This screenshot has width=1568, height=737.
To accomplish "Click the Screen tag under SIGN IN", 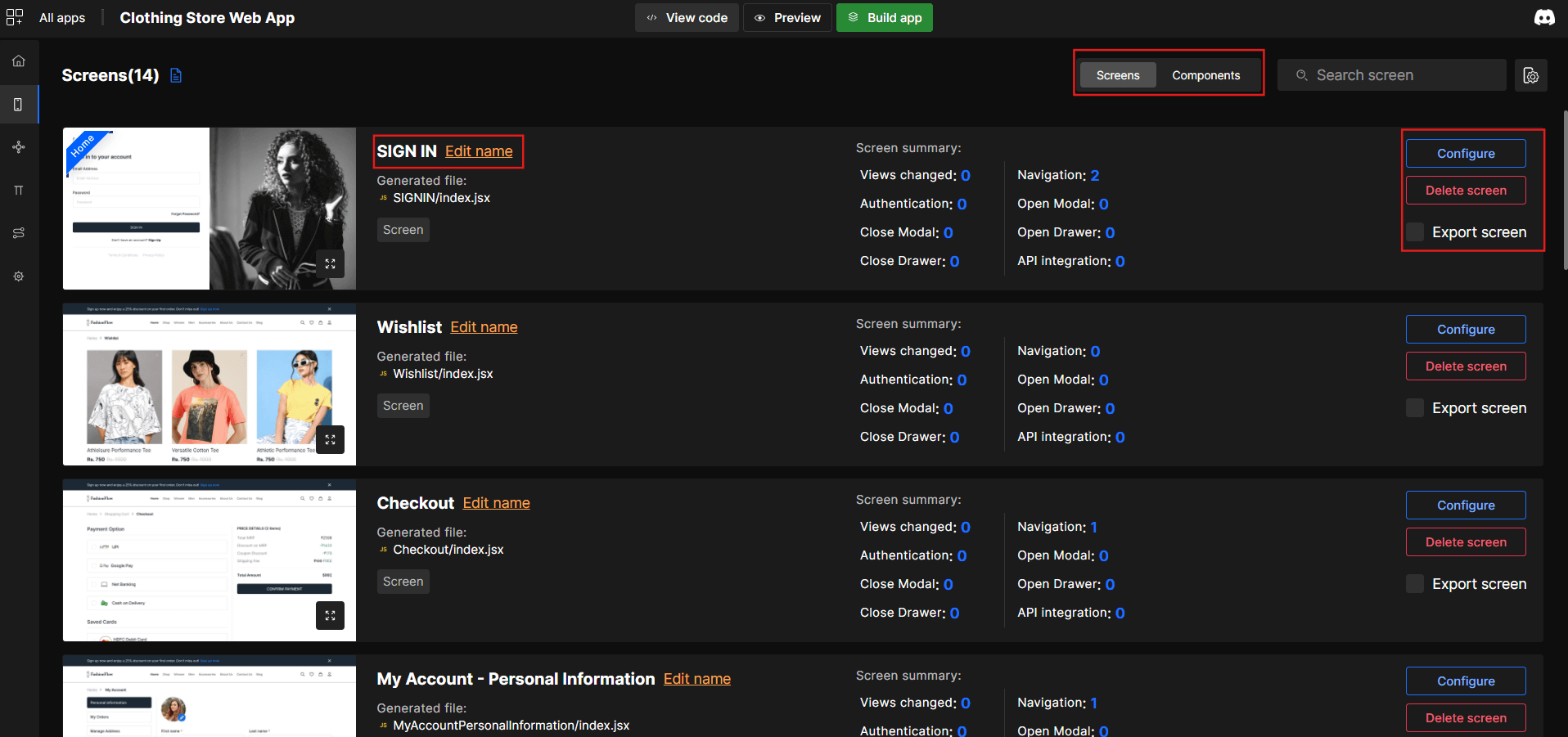I will (x=403, y=230).
